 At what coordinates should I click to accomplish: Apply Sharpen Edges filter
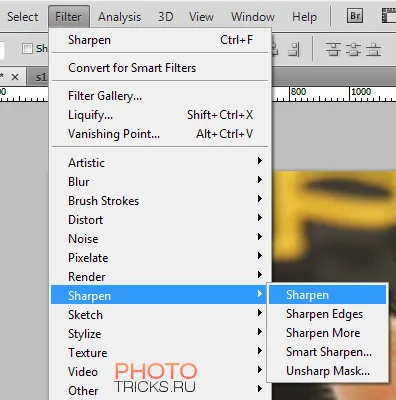[x=327, y=314]
